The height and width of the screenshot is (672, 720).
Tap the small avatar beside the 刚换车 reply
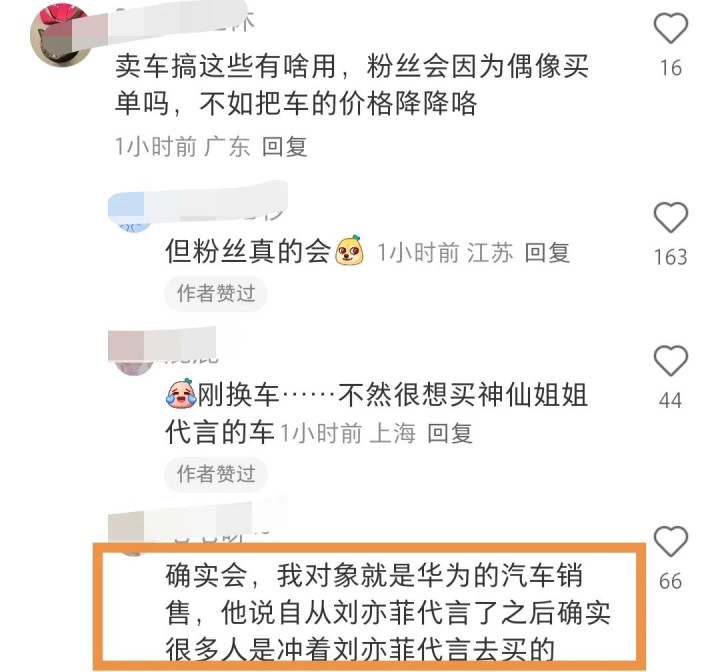(x=134, y=367)
